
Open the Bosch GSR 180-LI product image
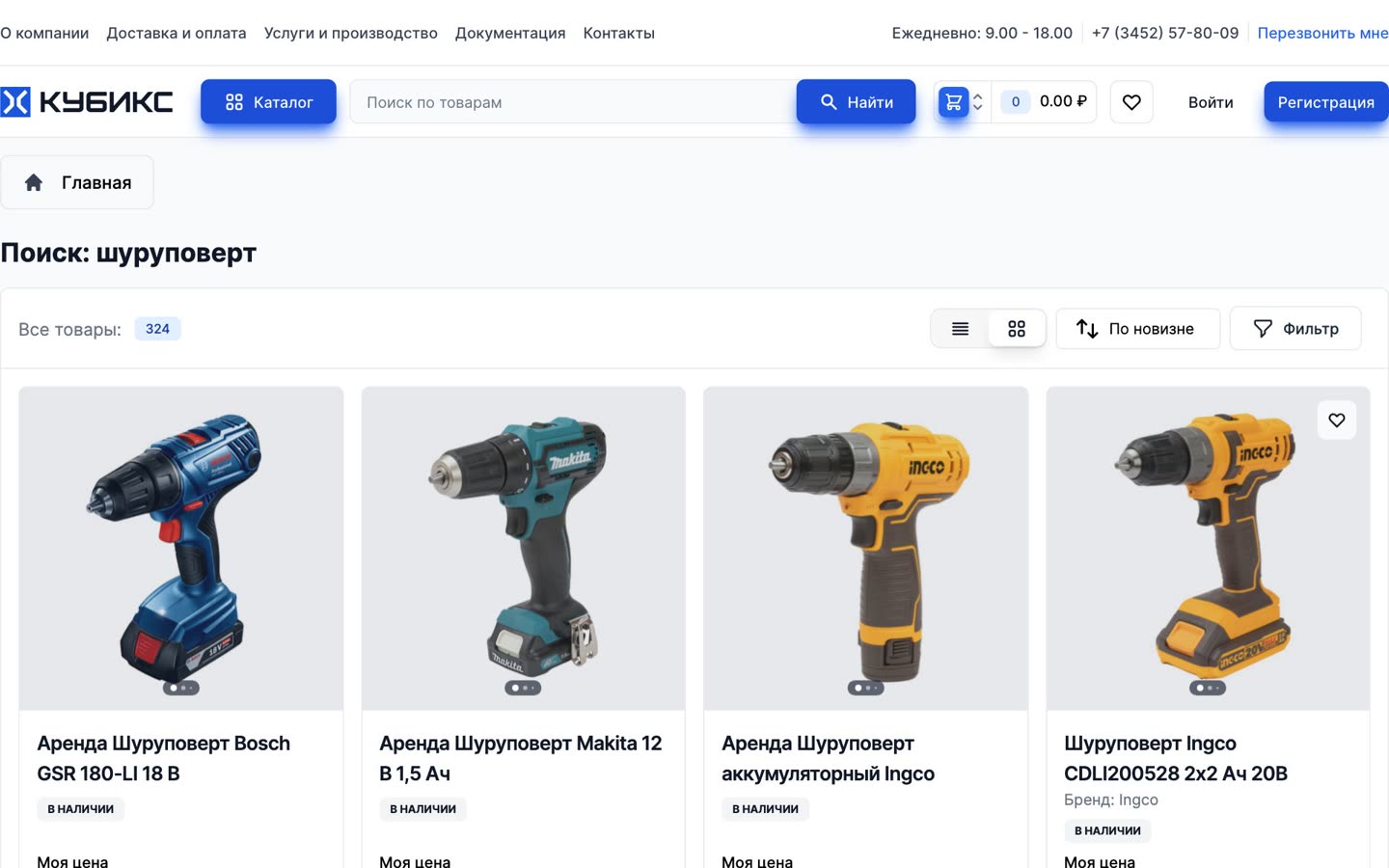point(181,549)
